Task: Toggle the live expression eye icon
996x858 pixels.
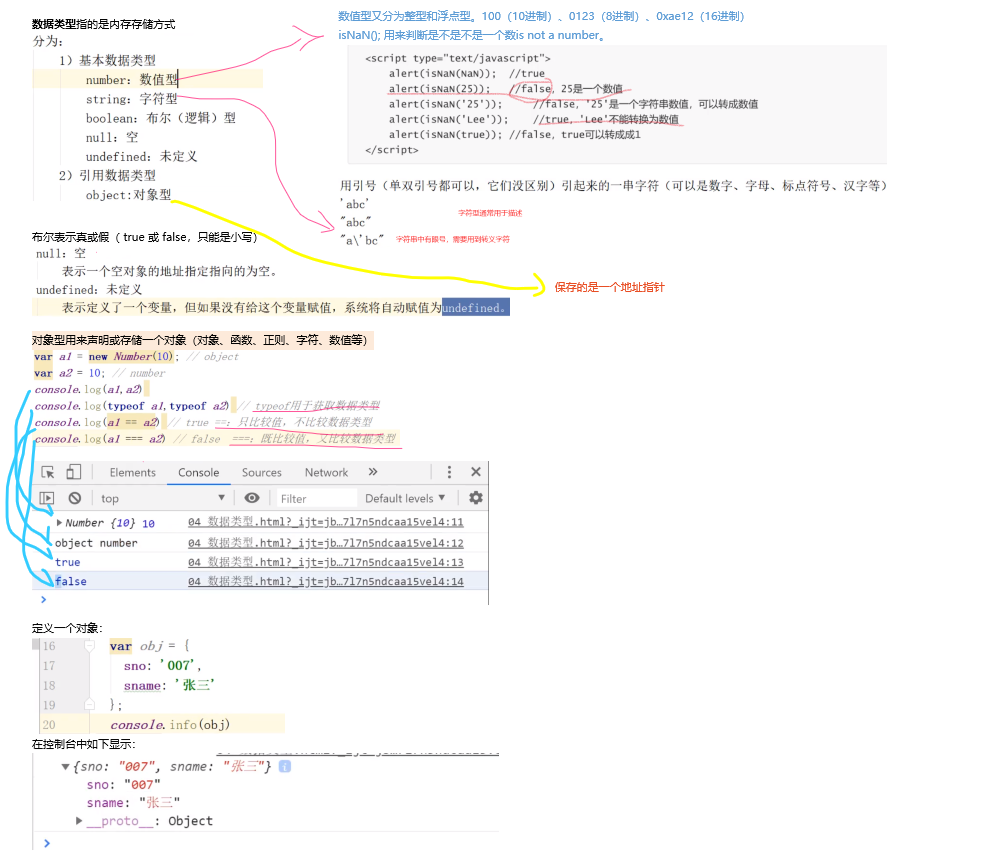Action: point(252,498)
